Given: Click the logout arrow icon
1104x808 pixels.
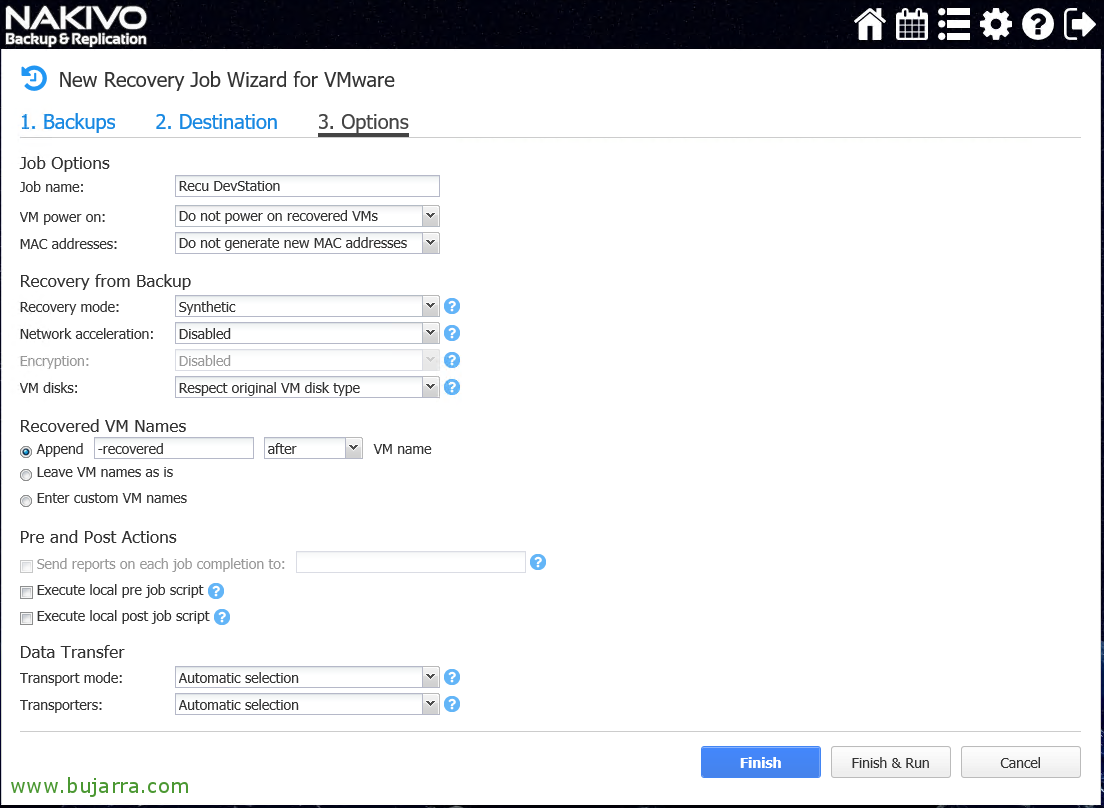Looking at the screenshot, I should 1079,25.
